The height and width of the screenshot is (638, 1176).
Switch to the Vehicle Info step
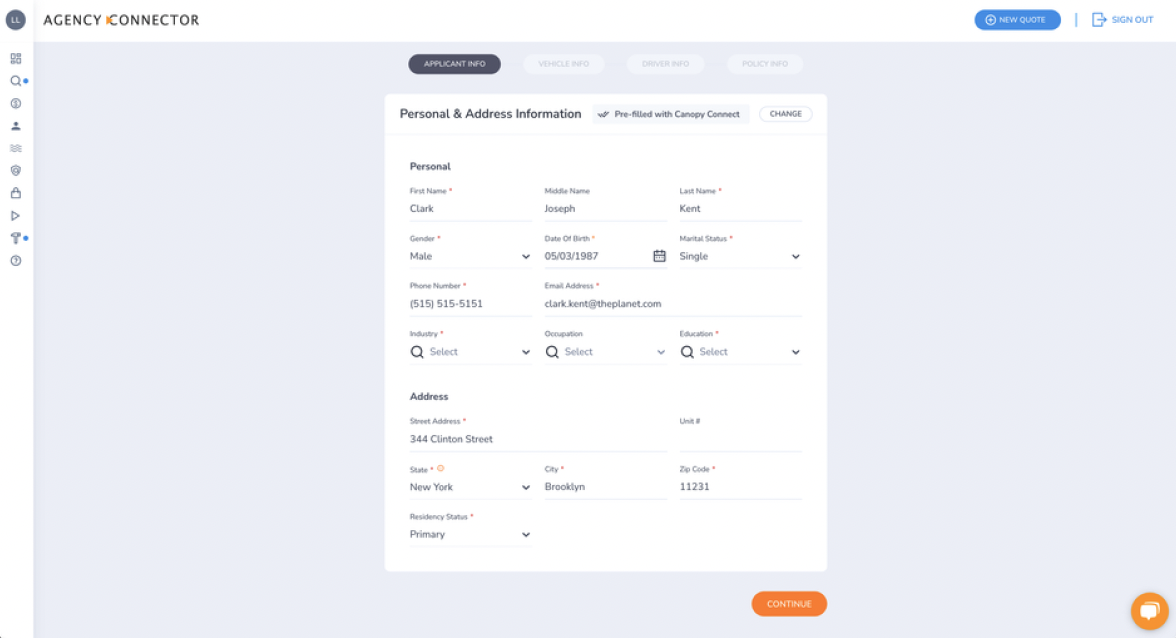tap(563, 63)
